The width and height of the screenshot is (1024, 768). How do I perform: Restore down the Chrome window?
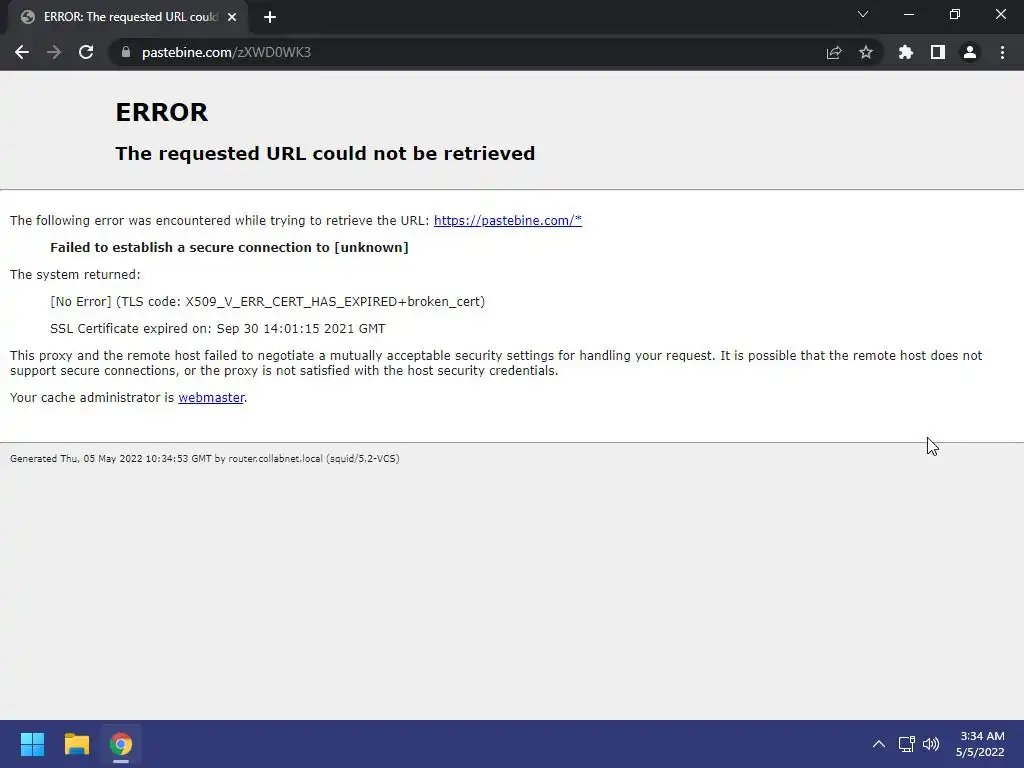[x=955, y=14]
